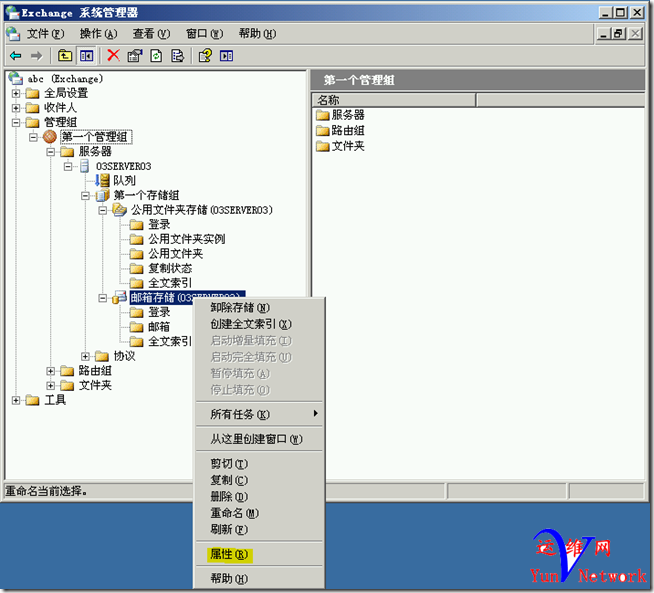654x593 pixels.
Task: Click the 复制状态 folder icon
Action: (136, 268)
